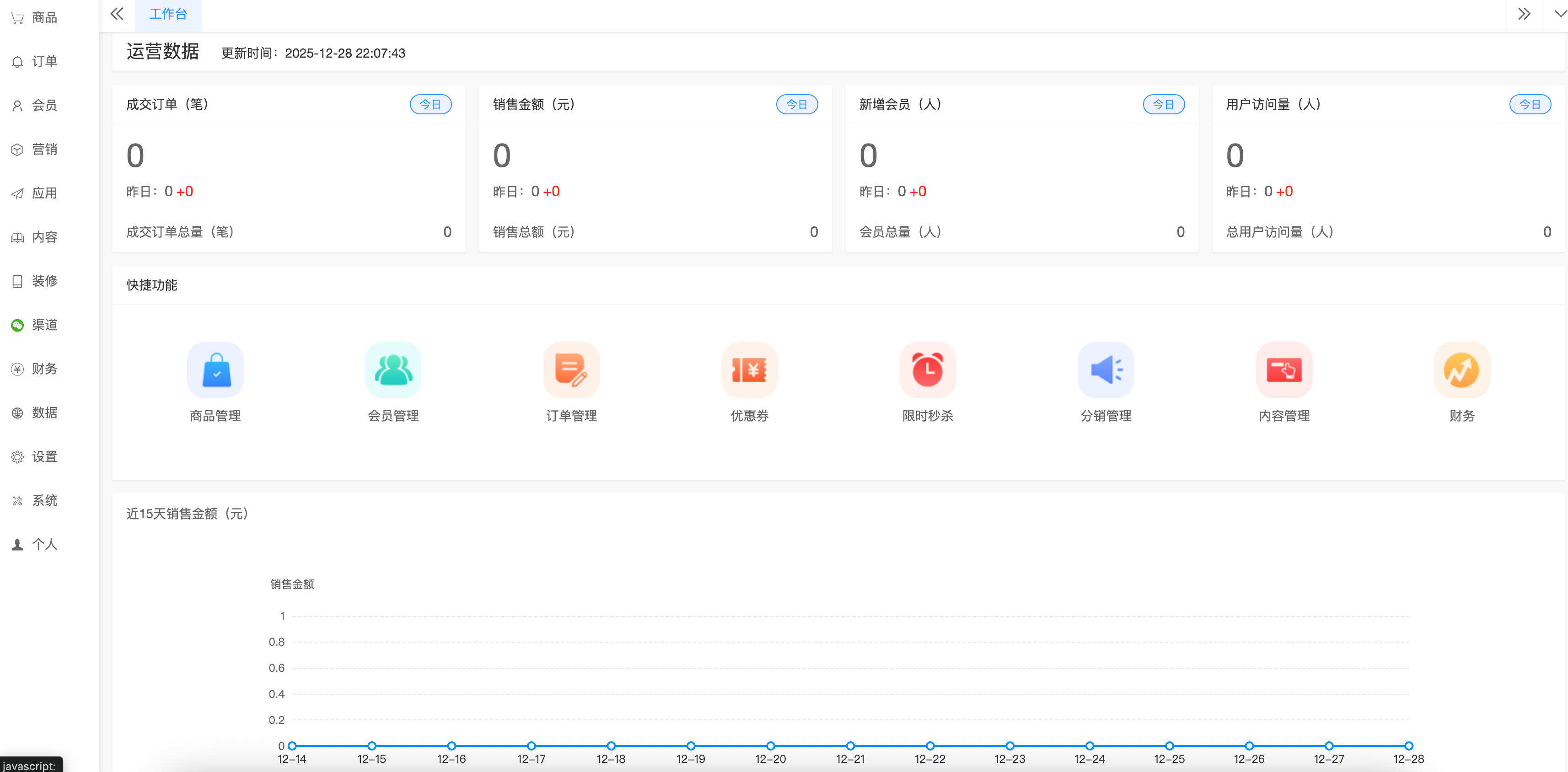Screen dimensions: 1568x772
Task: Click the 成交订单总量 value in the stats card
Action: (x=447, y=231)
